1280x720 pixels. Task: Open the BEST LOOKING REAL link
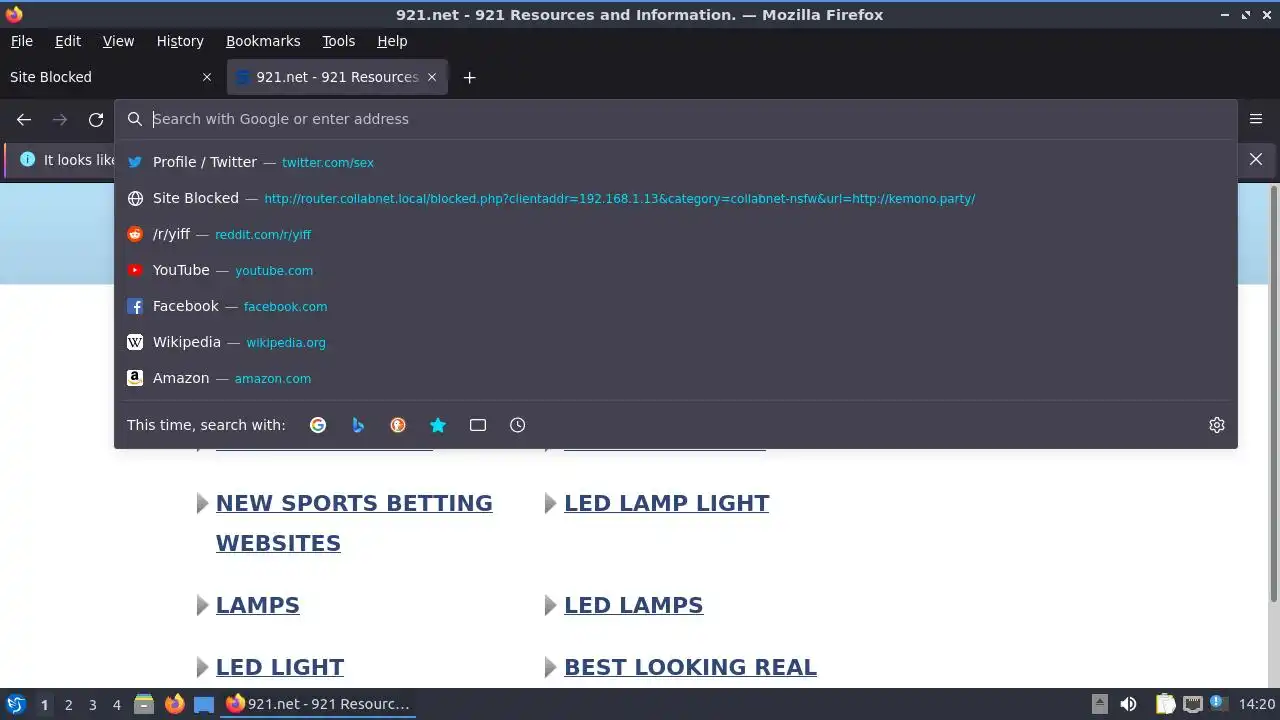pyautogui.click(x=690, y=667)
